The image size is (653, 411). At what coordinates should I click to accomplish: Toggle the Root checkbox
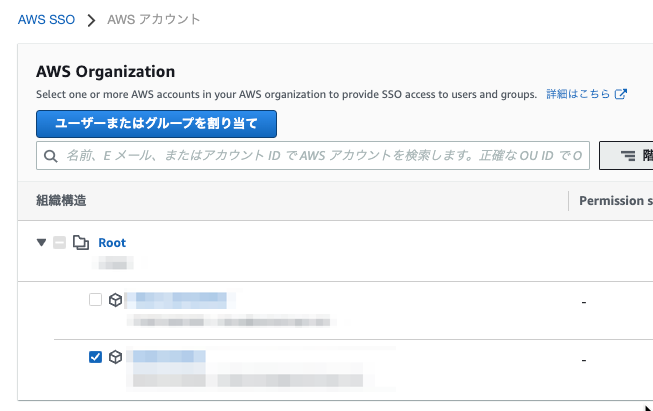[x=60, y=242]
